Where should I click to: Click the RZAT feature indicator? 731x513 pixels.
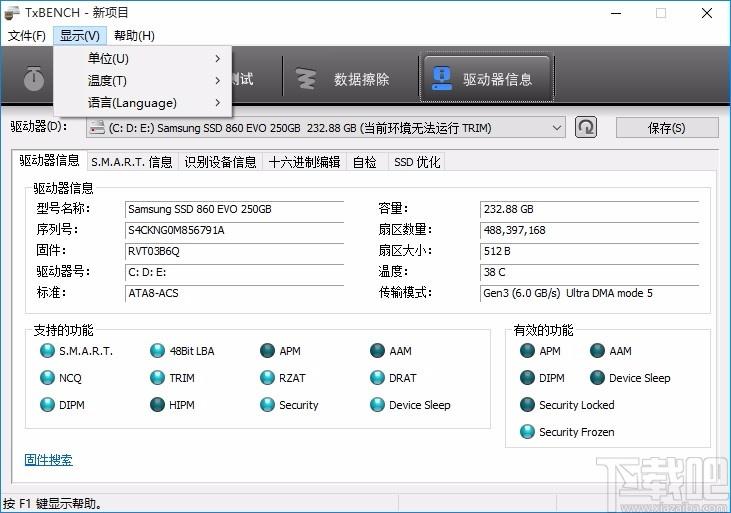click(x=267, y=378)
